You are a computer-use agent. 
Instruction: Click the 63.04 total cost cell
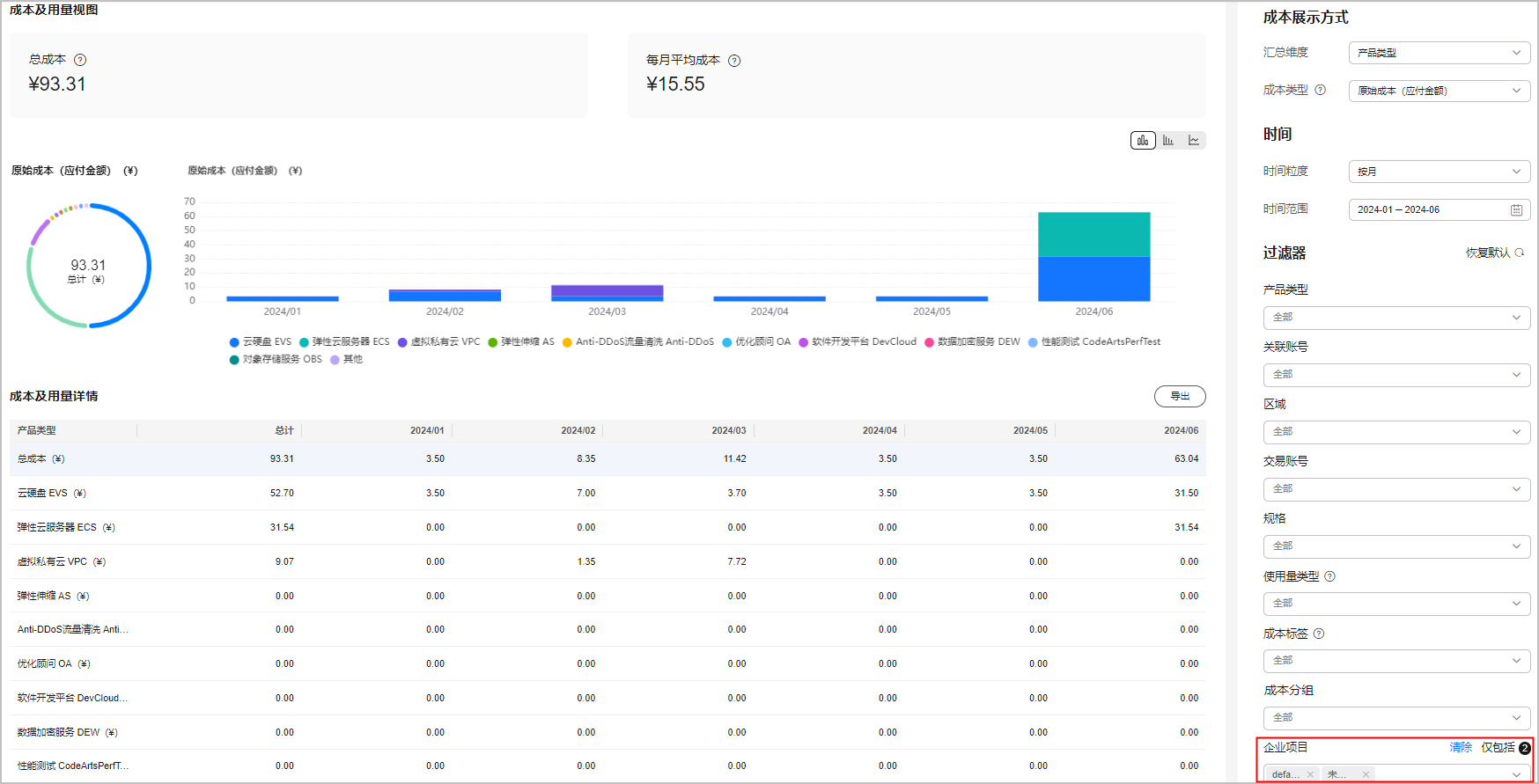[1186, 459]
